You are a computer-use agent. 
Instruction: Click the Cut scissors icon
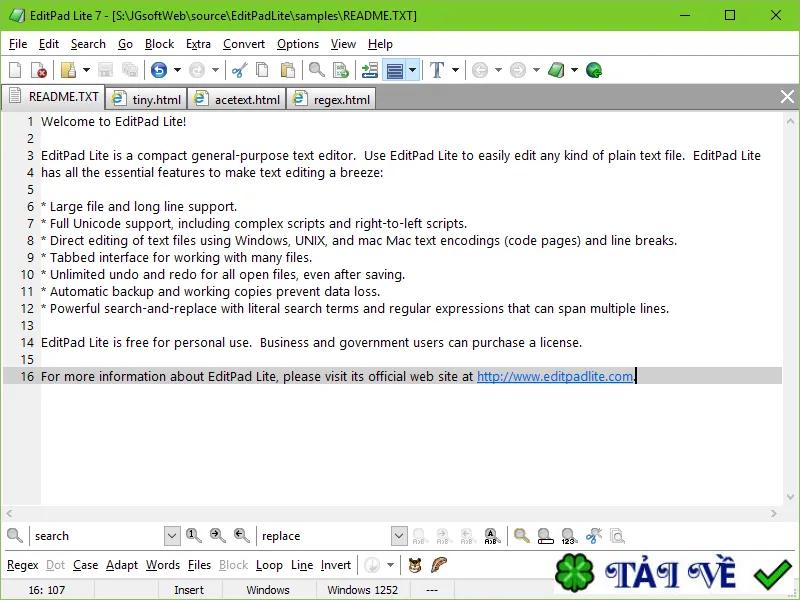[239, 70]
